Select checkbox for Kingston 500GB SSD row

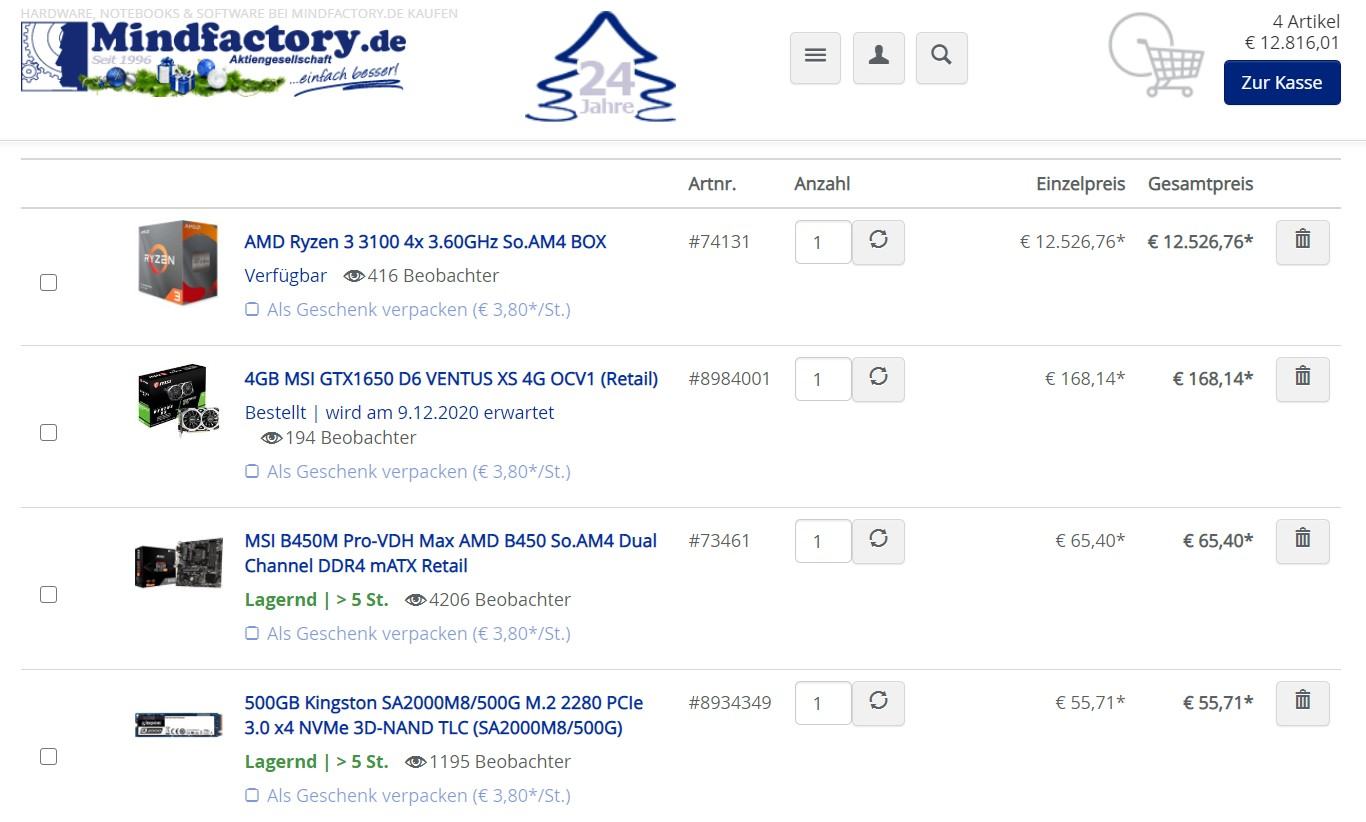[48, 757]
